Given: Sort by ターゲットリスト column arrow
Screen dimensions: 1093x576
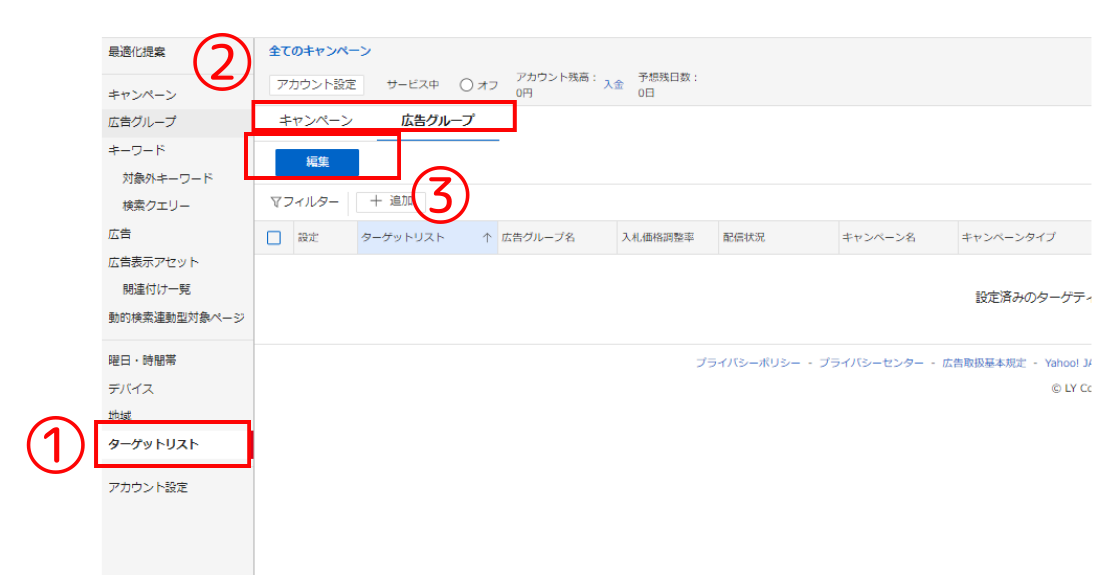Looking at the screenshot, I should [x=487, y=238].
